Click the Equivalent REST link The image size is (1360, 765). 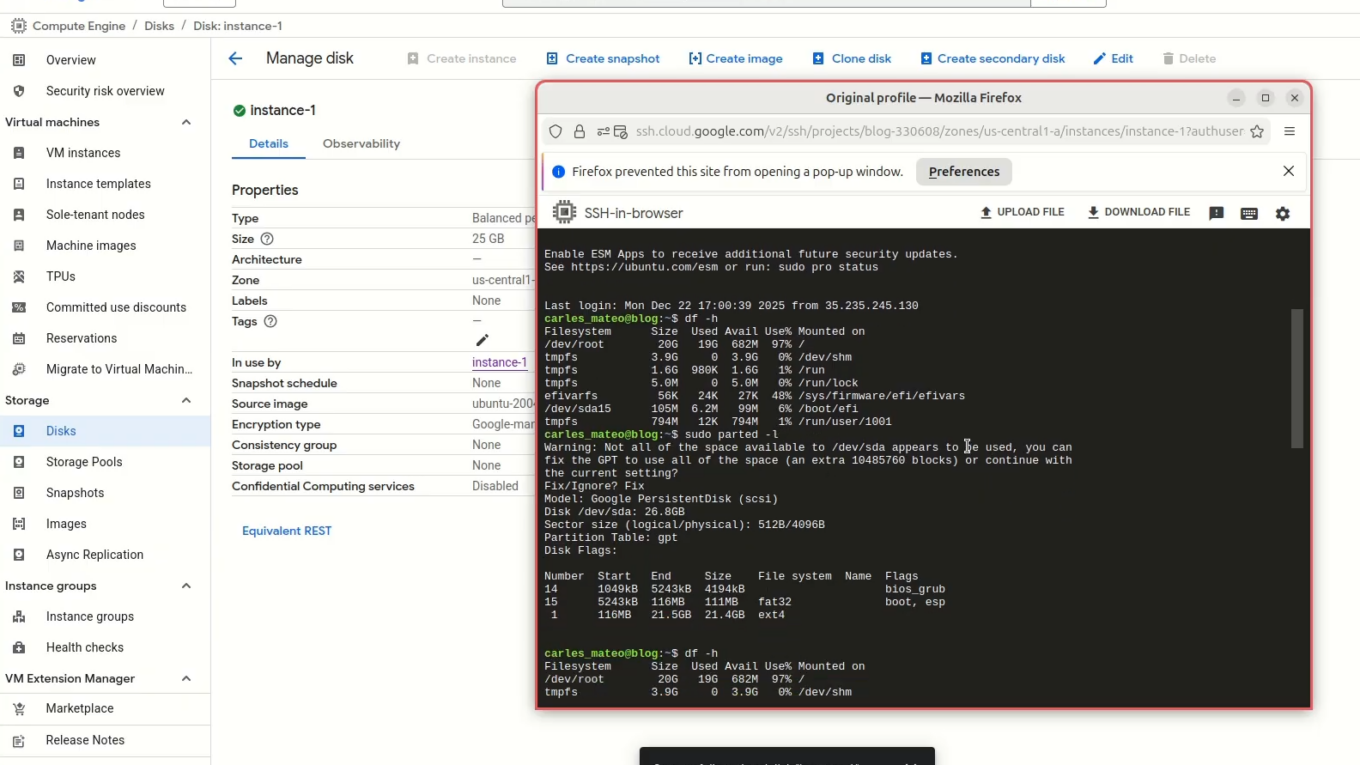pyautogui.click(x=286, y=531)
